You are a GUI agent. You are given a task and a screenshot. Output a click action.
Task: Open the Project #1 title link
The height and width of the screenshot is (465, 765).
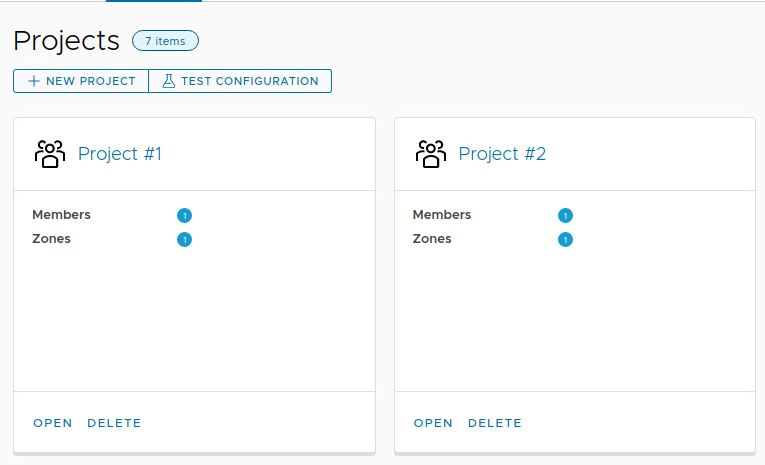pos(120,154)
